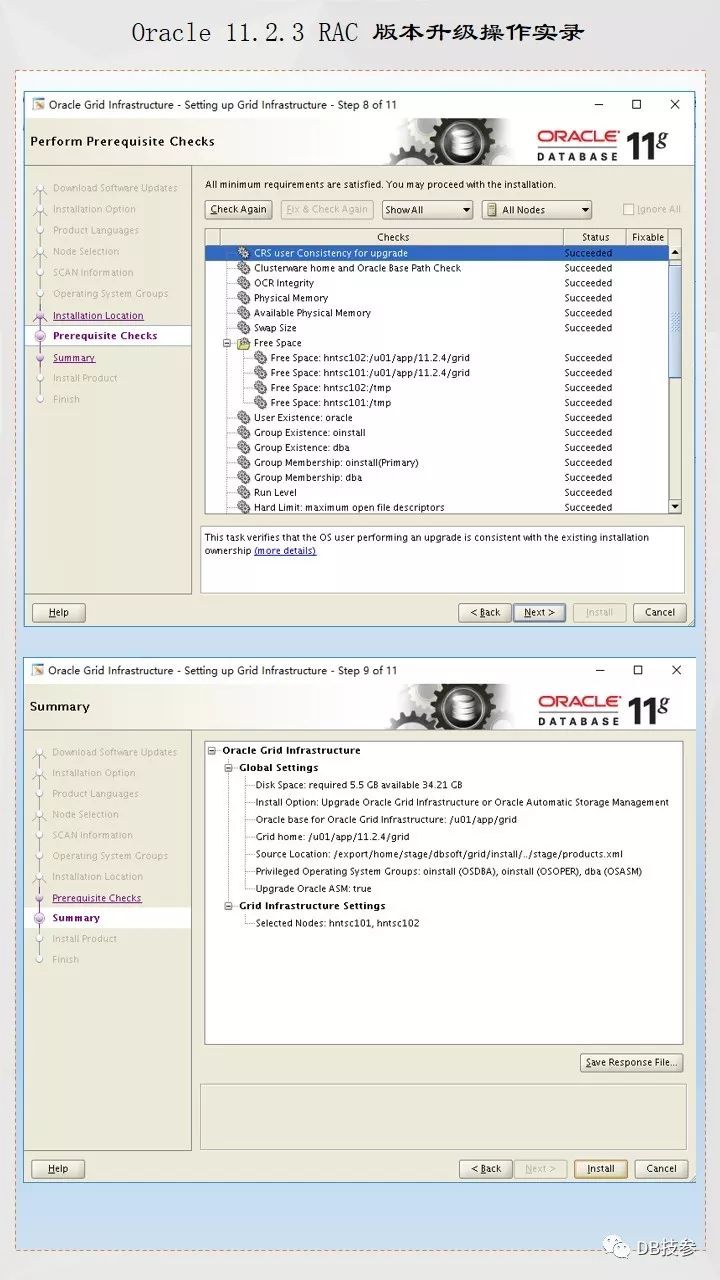Collapse Grid Infrastructure Settings tree node
This screenshot has height=1280, width=720.
[229, 906]
